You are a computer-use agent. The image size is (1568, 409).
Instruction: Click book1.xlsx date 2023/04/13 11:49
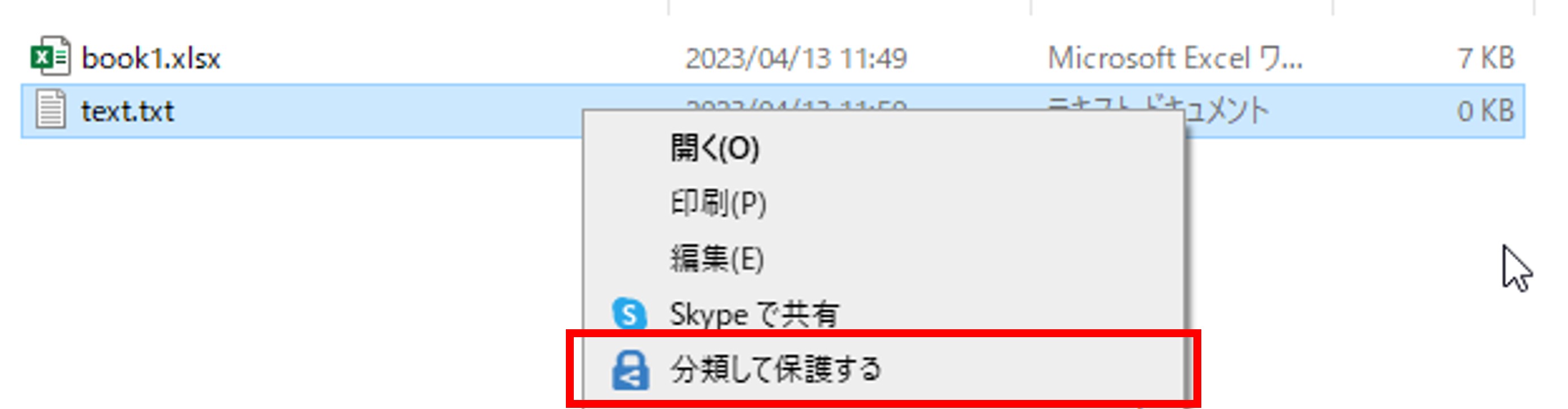tap(796, 58)
